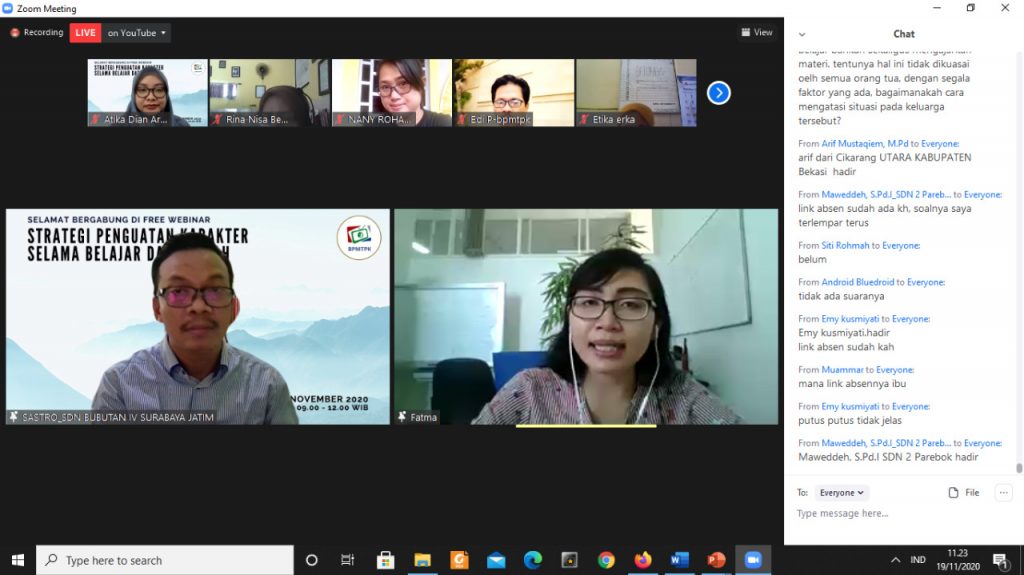This screenshot has height=575, width=1024.
Task: Open PowerPoint from the taskbar
Action: 716,560
